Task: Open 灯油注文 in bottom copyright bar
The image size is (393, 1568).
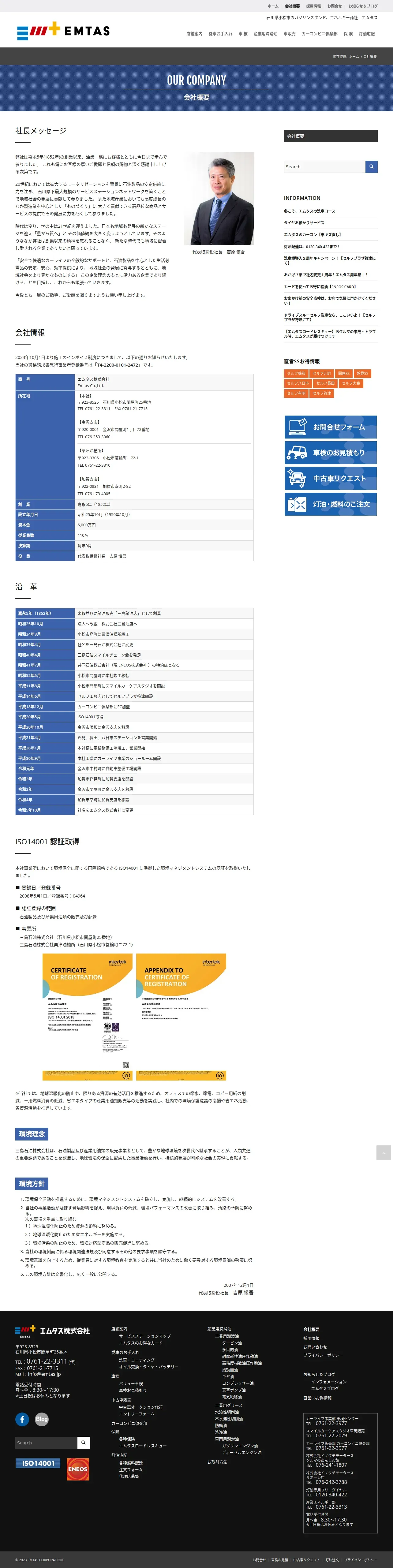Action: [332, 1559]
